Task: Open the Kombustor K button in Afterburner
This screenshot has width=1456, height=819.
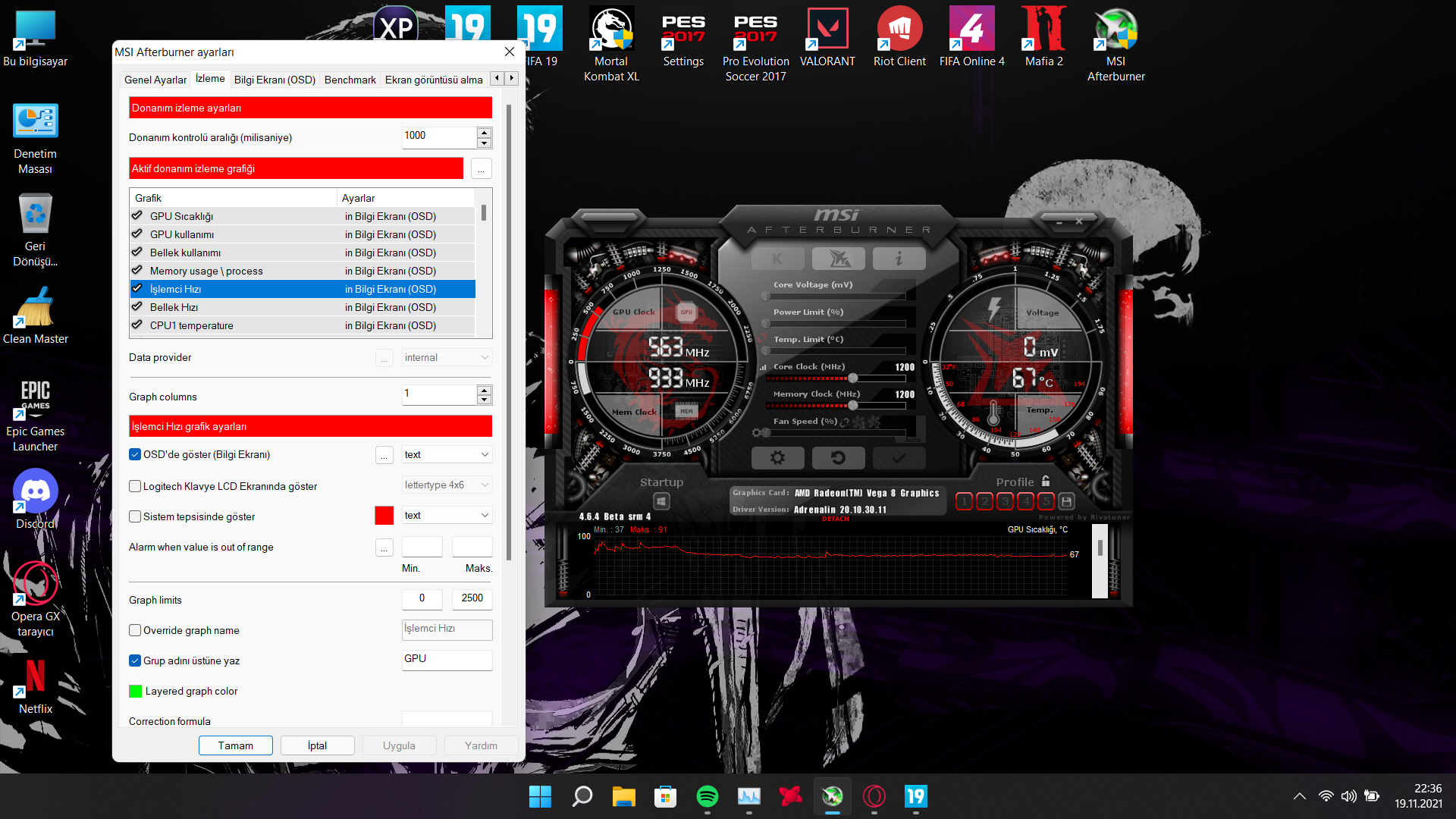Action: click(x=777, y=259)
